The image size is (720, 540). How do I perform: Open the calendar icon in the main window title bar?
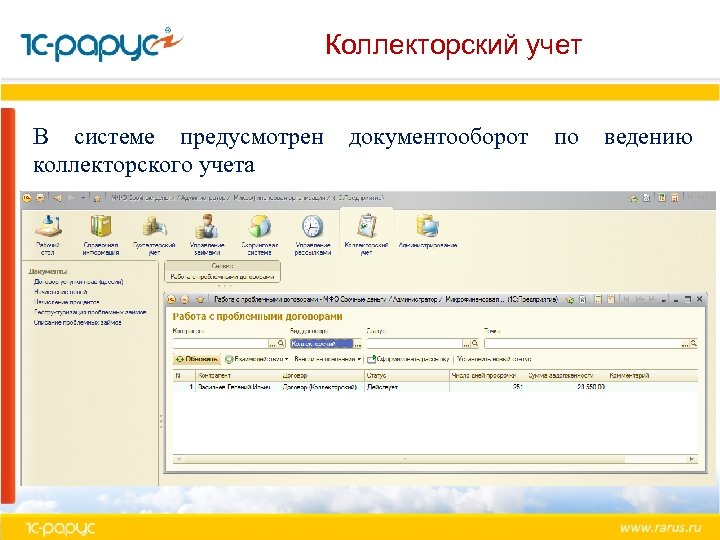pos(675,198)
